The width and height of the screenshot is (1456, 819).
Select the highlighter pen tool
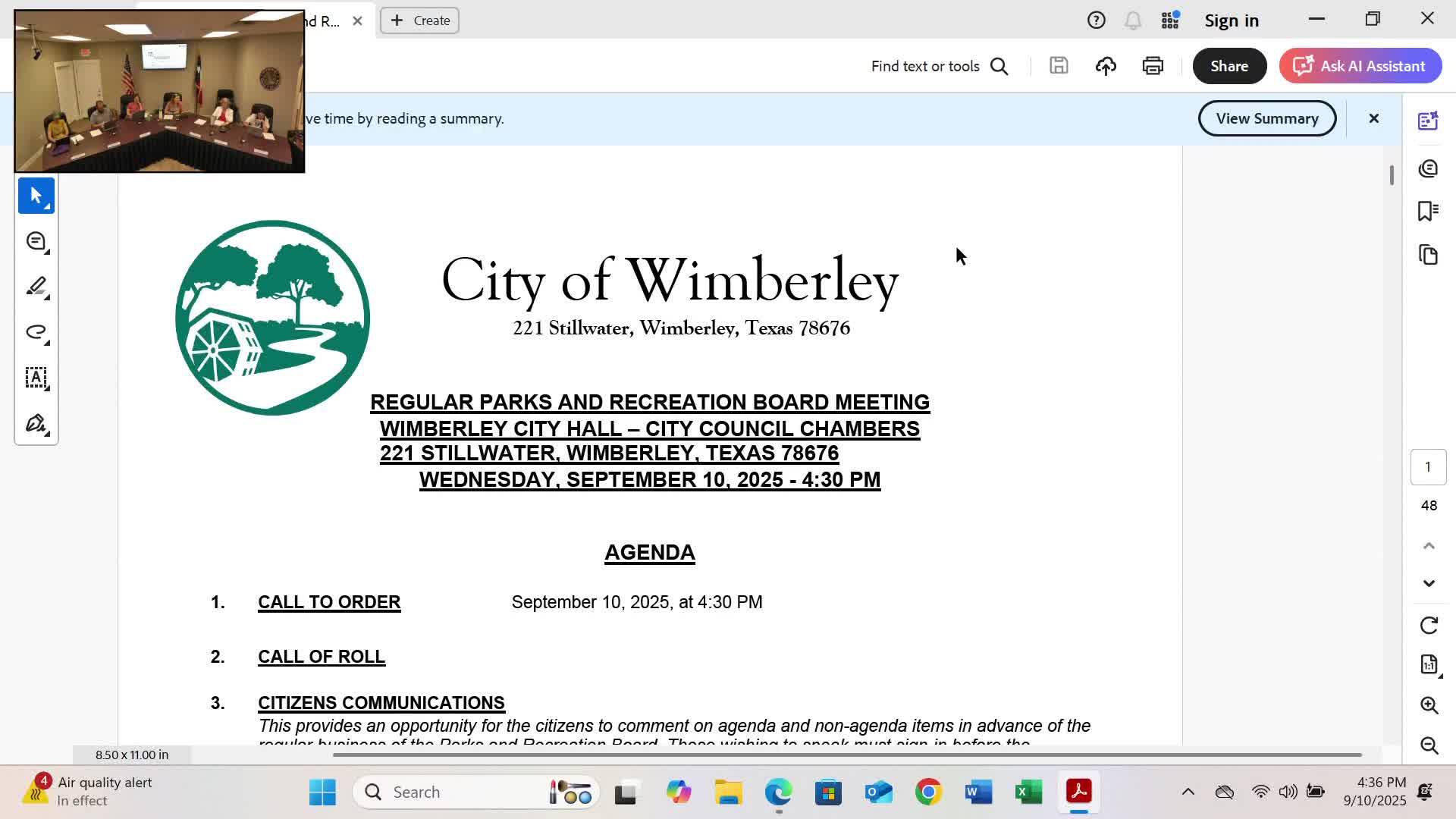[x=36, y=287]
